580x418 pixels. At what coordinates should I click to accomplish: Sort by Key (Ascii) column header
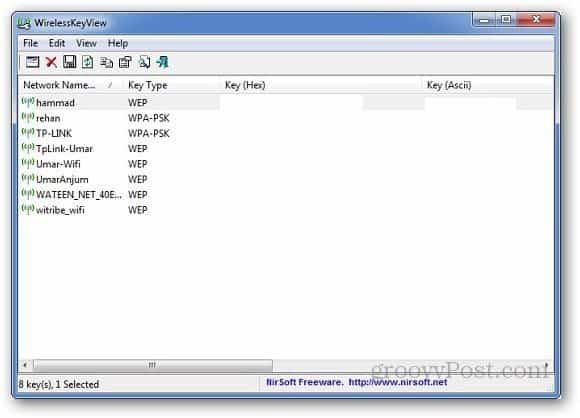click(x=488, y=85)
